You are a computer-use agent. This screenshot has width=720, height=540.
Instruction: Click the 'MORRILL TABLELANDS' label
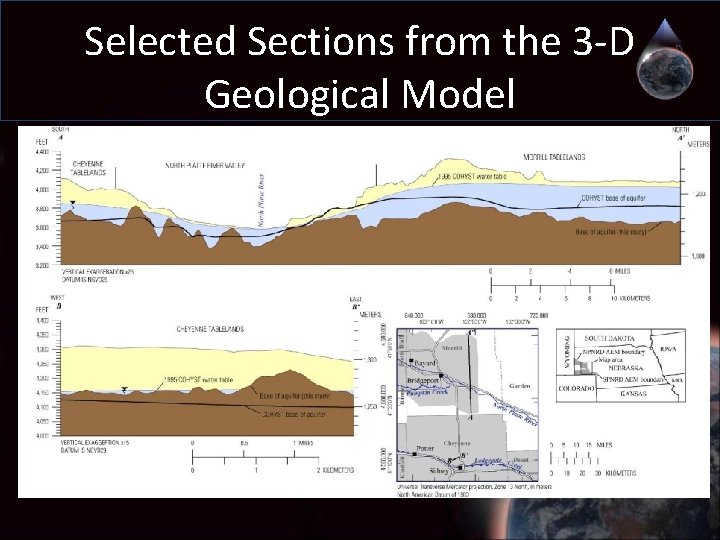pos(554,157)
